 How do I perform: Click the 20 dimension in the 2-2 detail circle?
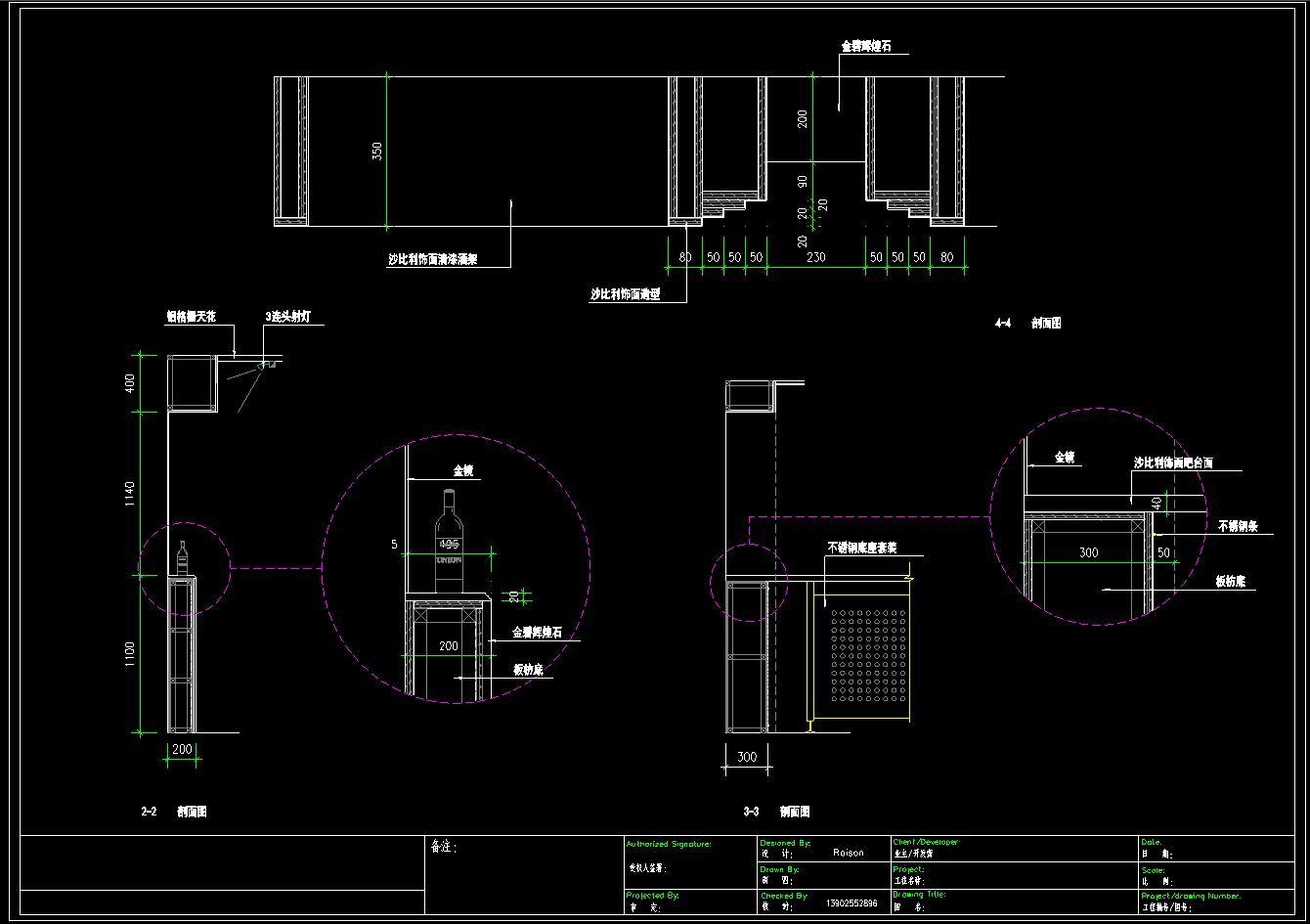(x=515, y=595)
